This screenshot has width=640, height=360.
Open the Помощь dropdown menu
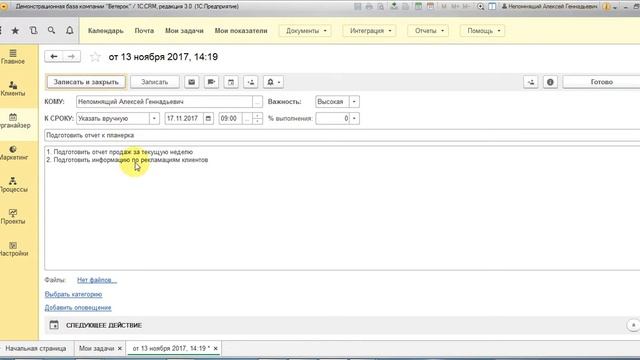click(482, 31)
